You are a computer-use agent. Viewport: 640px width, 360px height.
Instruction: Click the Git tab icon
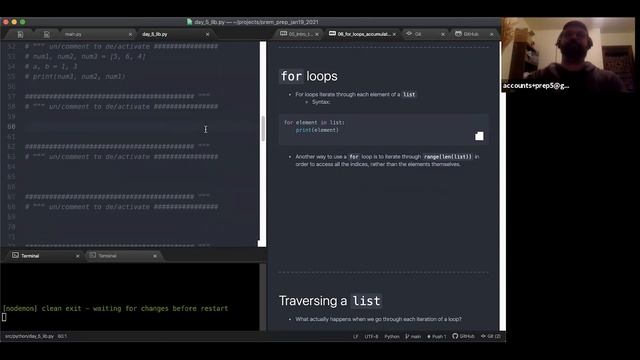pyautogui.click(x=409, y=34)
